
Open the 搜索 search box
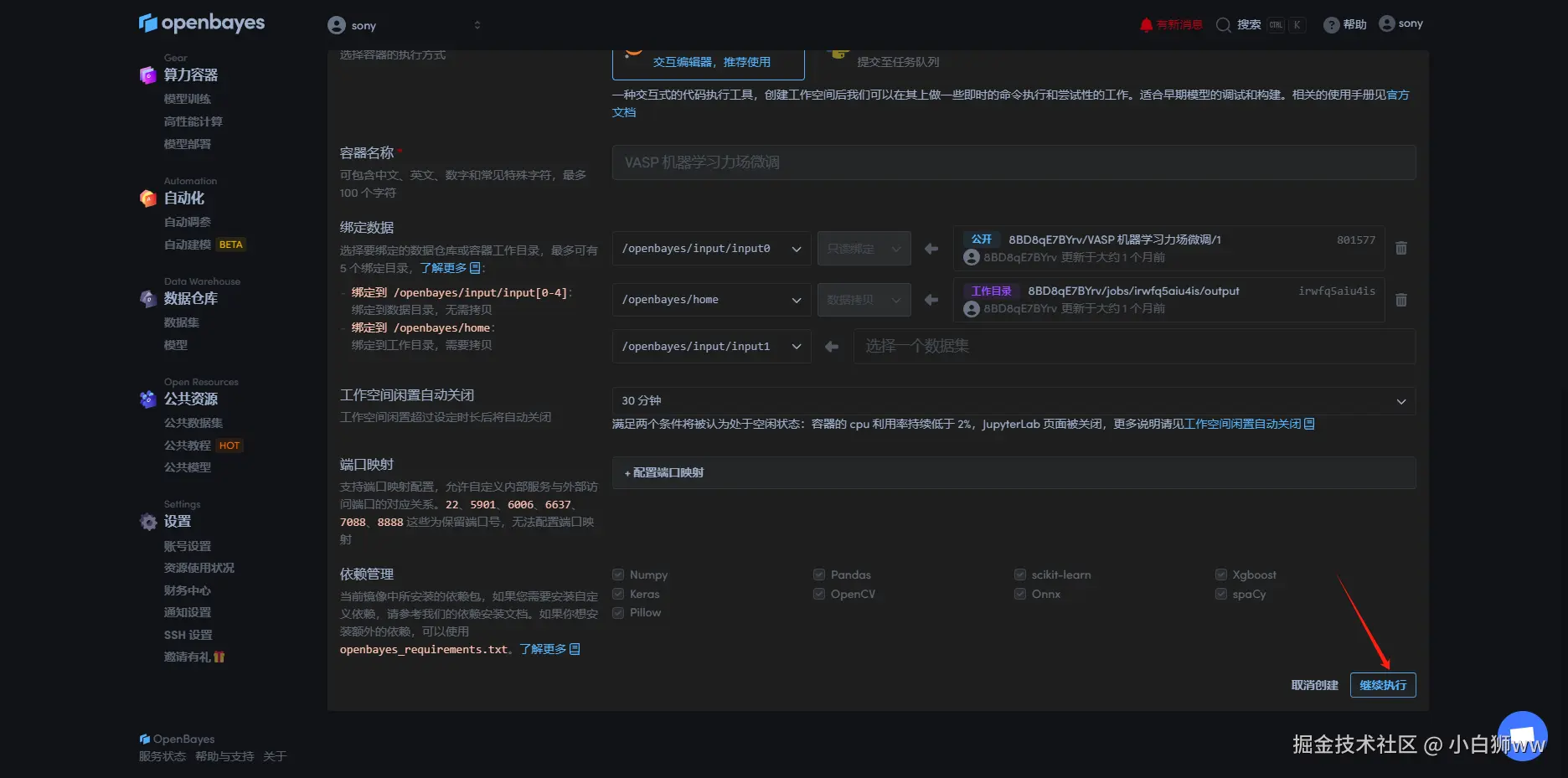click(1260, 24)
